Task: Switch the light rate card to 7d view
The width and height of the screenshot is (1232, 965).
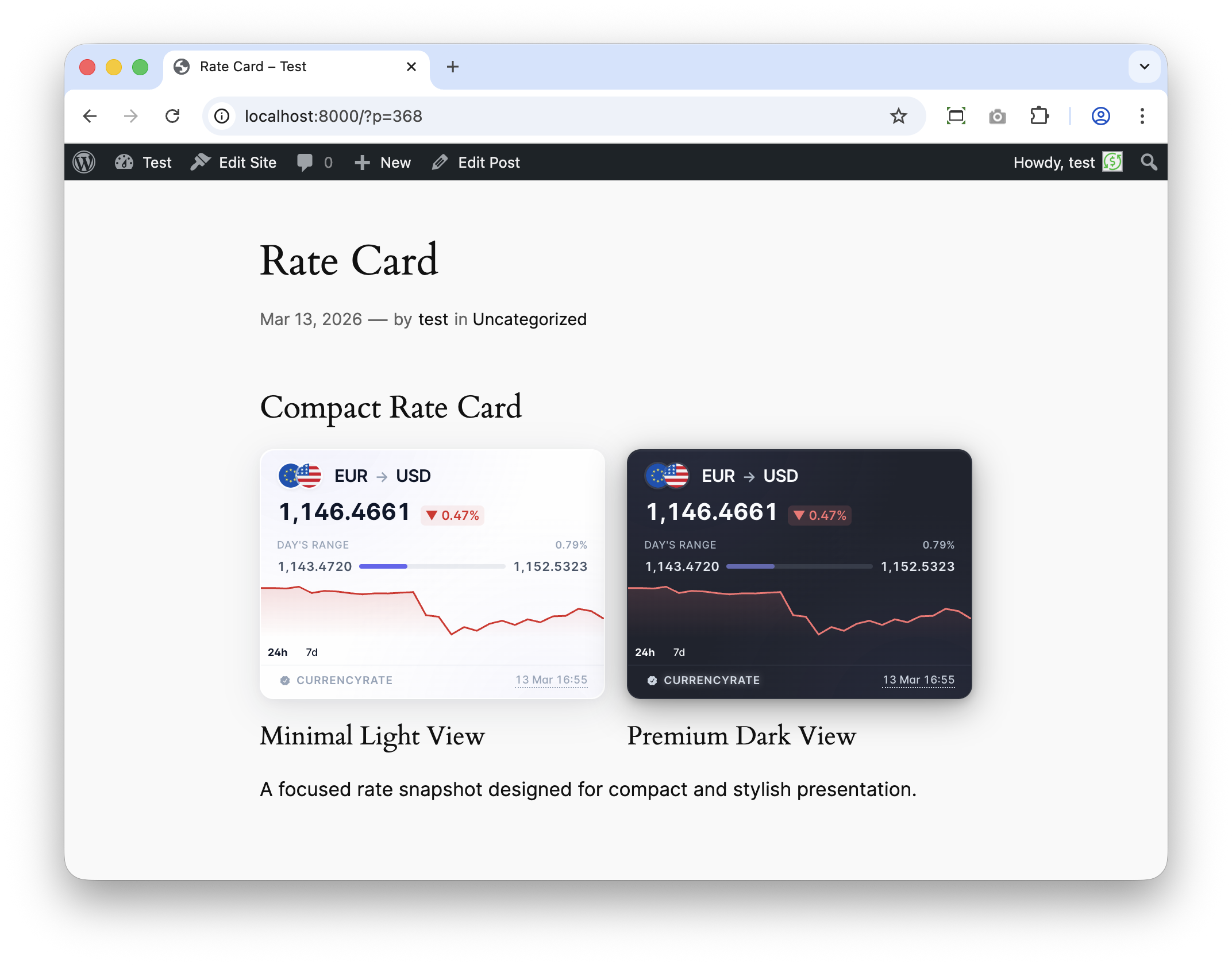Action: coord(311,652)
